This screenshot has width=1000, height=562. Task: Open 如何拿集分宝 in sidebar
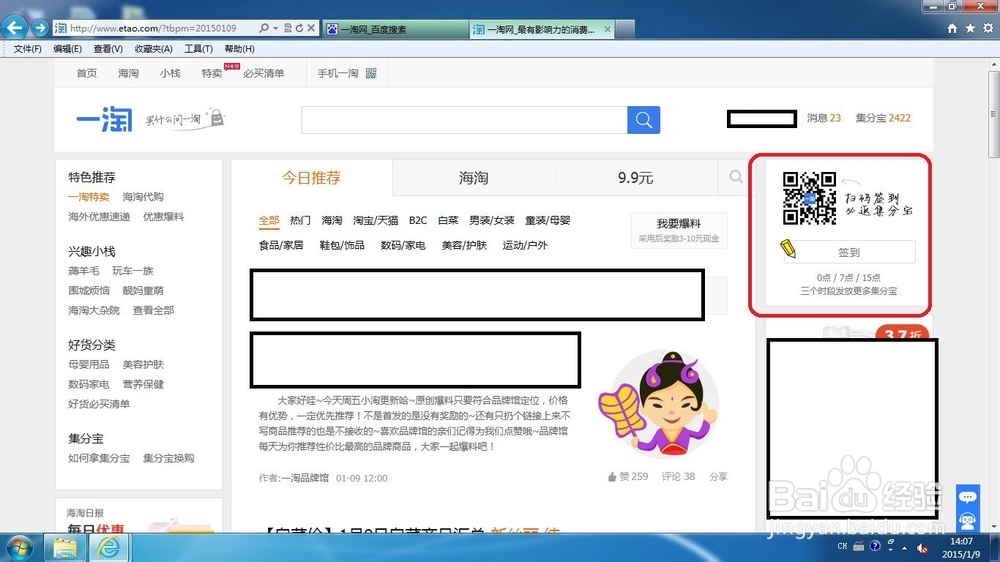99,459
